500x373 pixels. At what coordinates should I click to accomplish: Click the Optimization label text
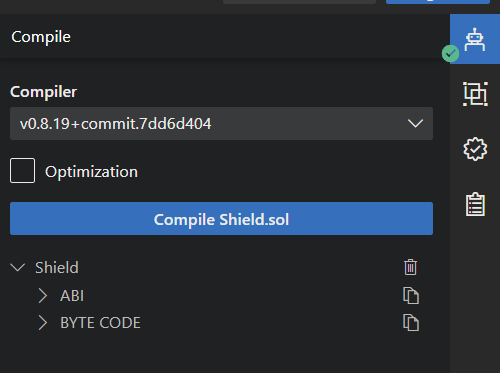click(91, 172)
